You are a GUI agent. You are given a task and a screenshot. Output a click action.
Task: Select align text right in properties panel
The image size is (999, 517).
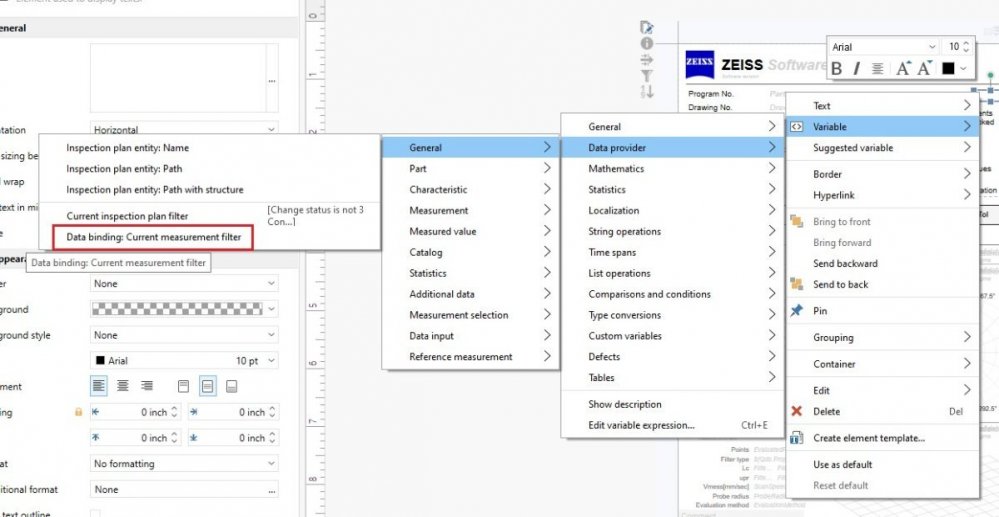[x=147, y=386]
